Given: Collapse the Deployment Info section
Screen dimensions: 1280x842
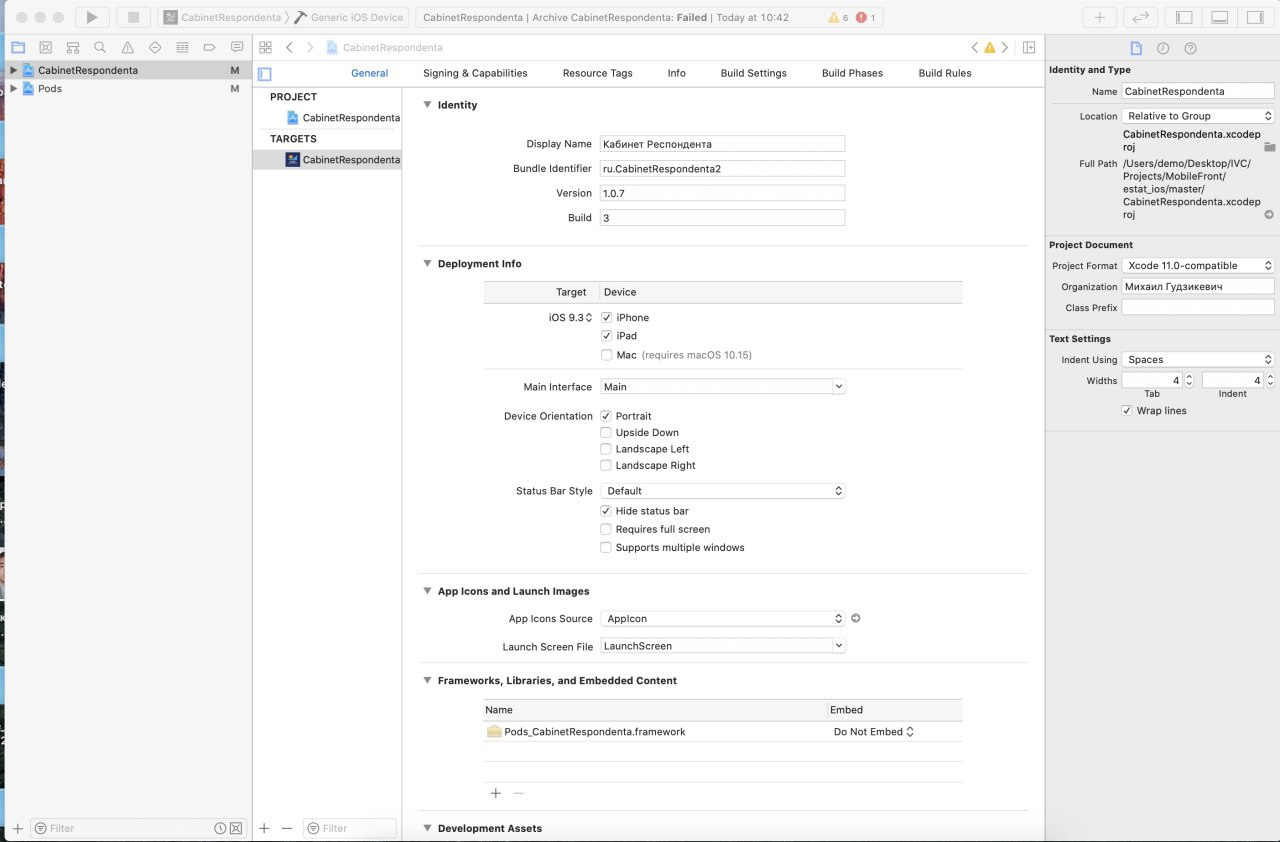Looking at the screenshot, I should click(x=428, y=264).
